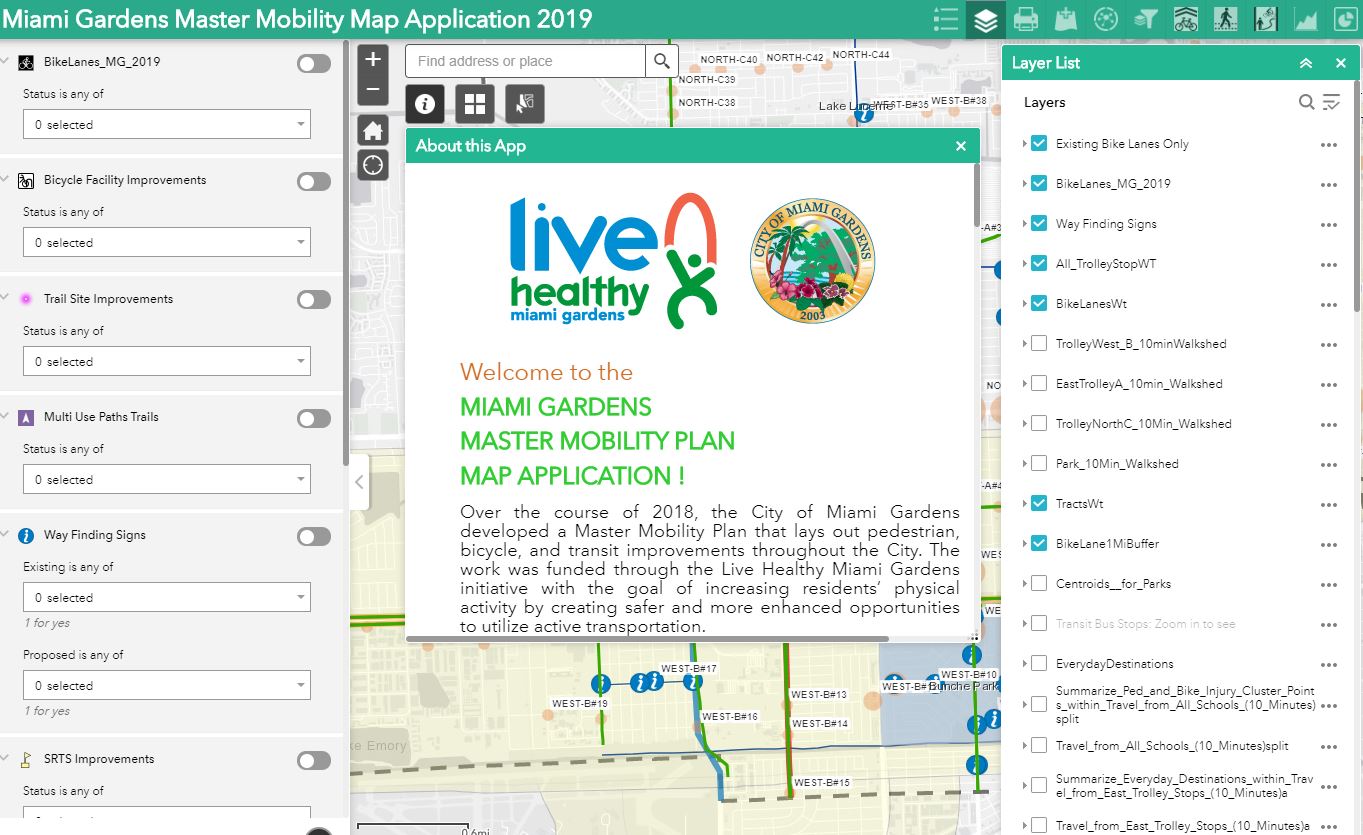Open BikeLanes_MG_2019 Status dropdown
The width and height of the screenshot is (1363, 835).
[x=167, y=124]
